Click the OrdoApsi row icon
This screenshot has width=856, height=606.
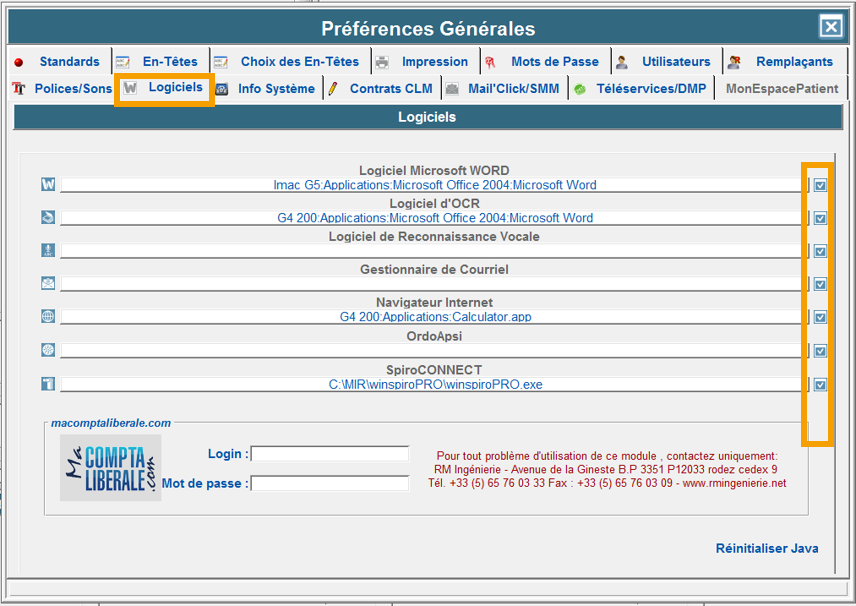[47, 350]
